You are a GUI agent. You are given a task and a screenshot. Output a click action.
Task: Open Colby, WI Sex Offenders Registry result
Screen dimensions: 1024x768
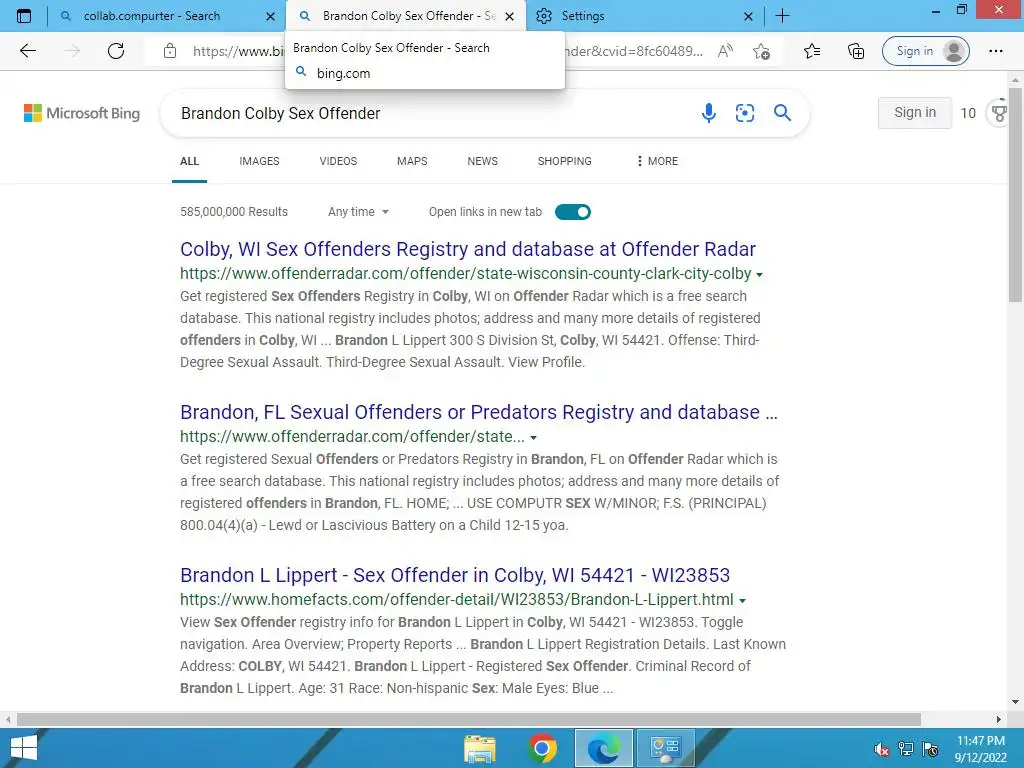coord(468,249)
